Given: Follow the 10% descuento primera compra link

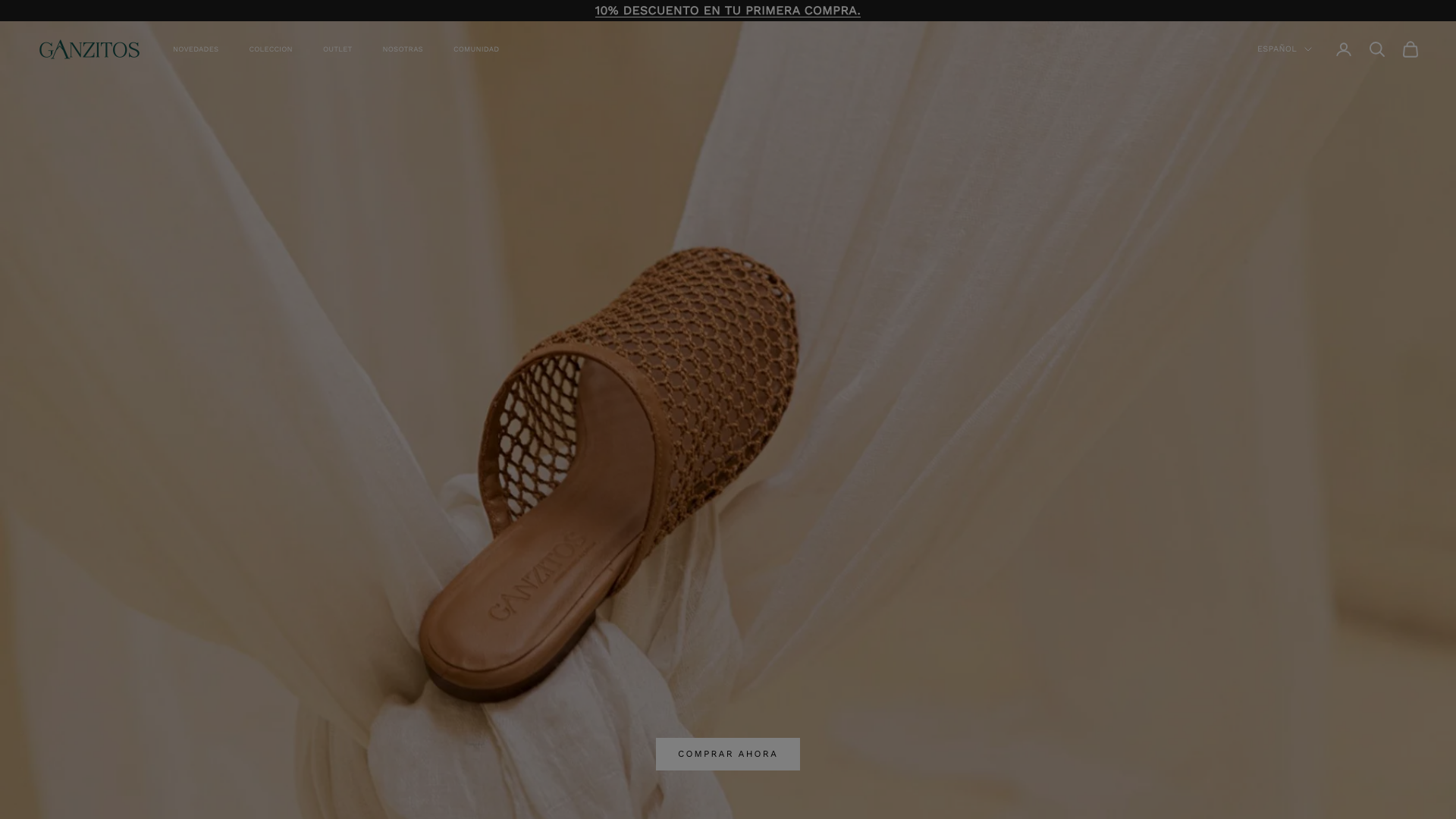Looking at the screenshot, I should [728, 11].
